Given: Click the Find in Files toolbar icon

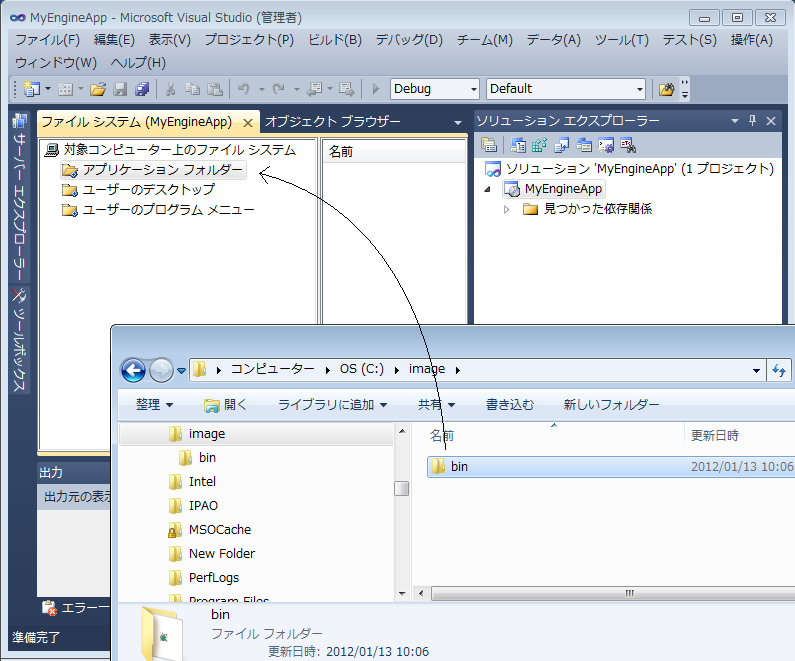Looking at the screenshot, I should 666,89.
